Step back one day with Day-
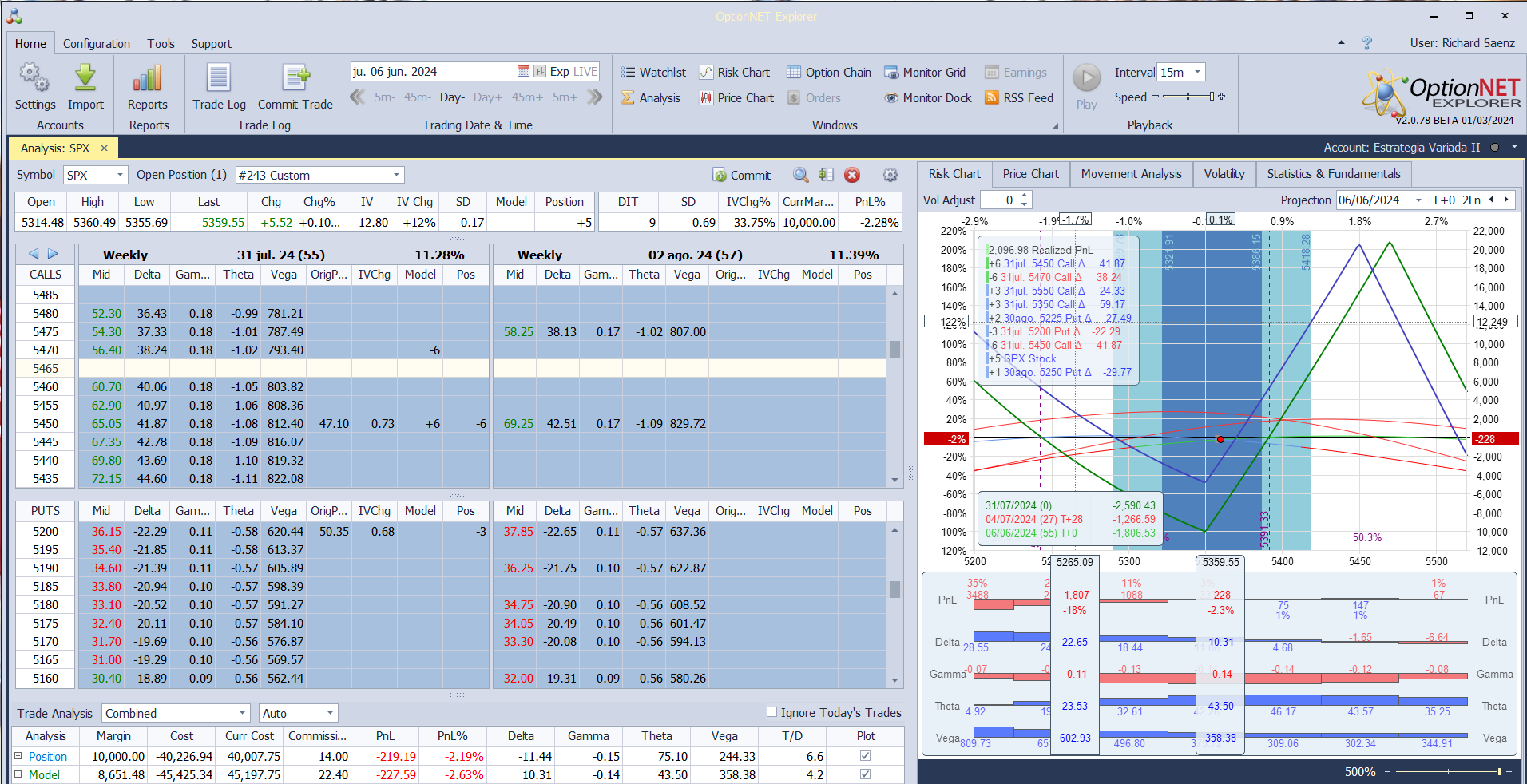 tap(452, 97)
